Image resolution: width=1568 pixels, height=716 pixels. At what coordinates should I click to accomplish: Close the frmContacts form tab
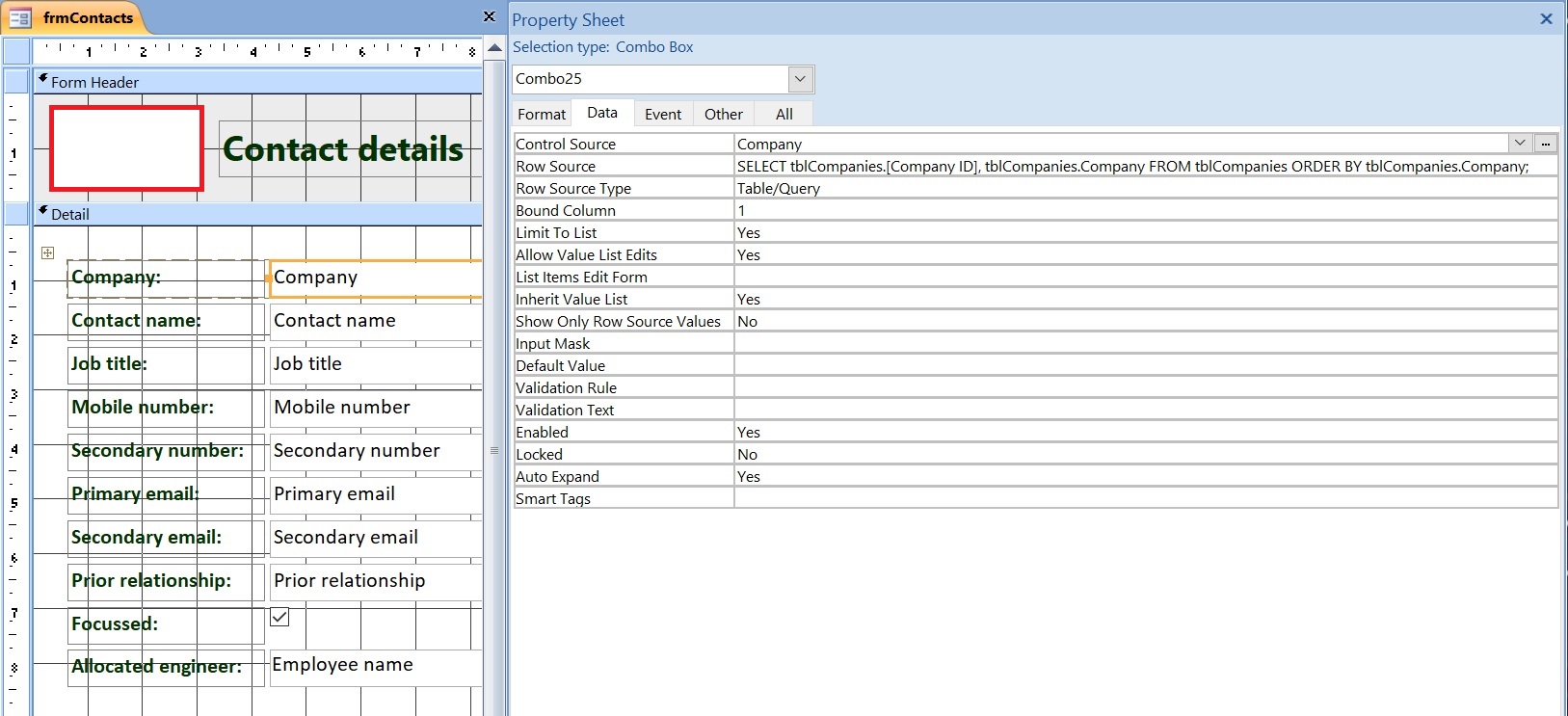[489, 17]
